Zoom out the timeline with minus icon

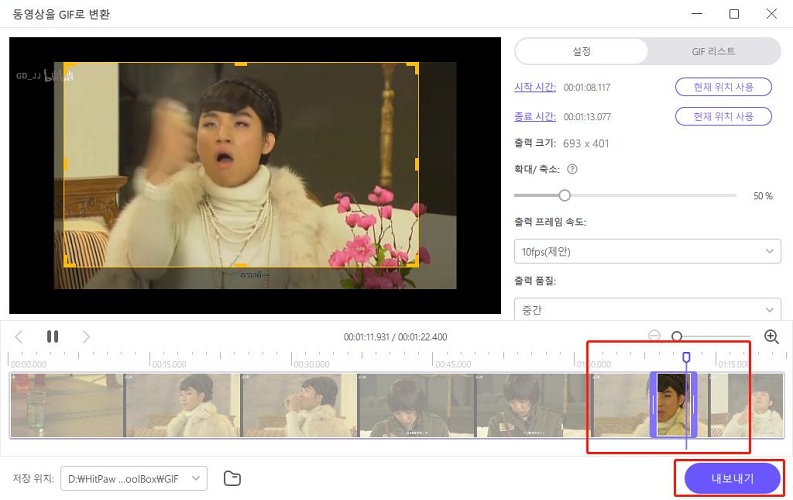pyautogui.click(x=654, y=337)
